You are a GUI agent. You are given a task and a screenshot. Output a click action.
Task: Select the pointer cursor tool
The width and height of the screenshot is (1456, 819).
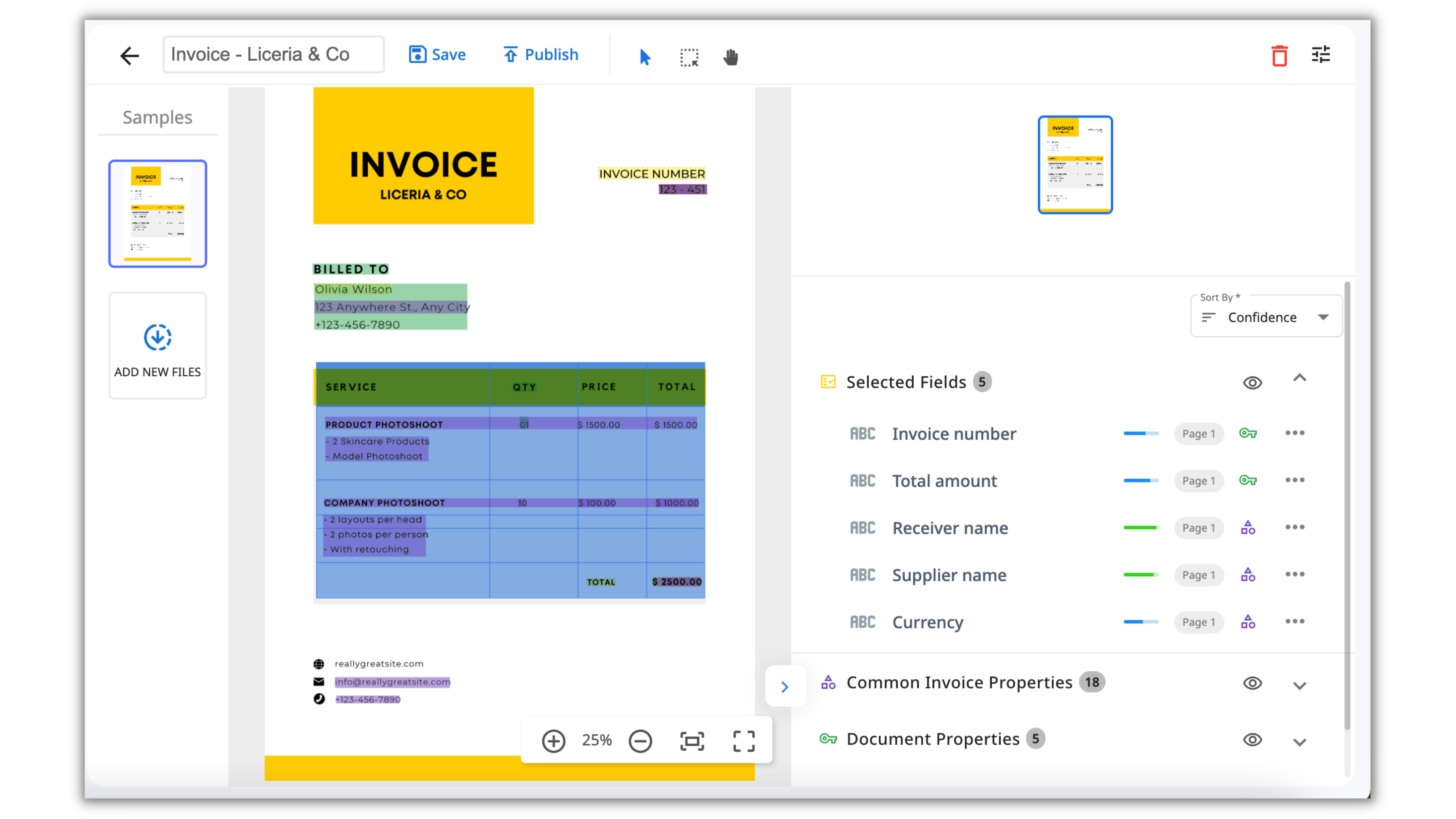pyautogui.click(x=645, y=57)
